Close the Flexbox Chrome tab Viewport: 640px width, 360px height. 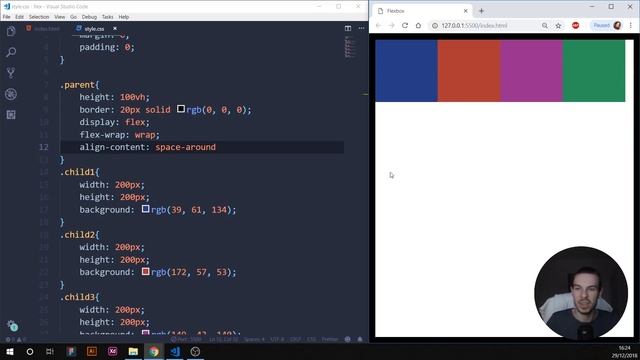coord(465,11)
